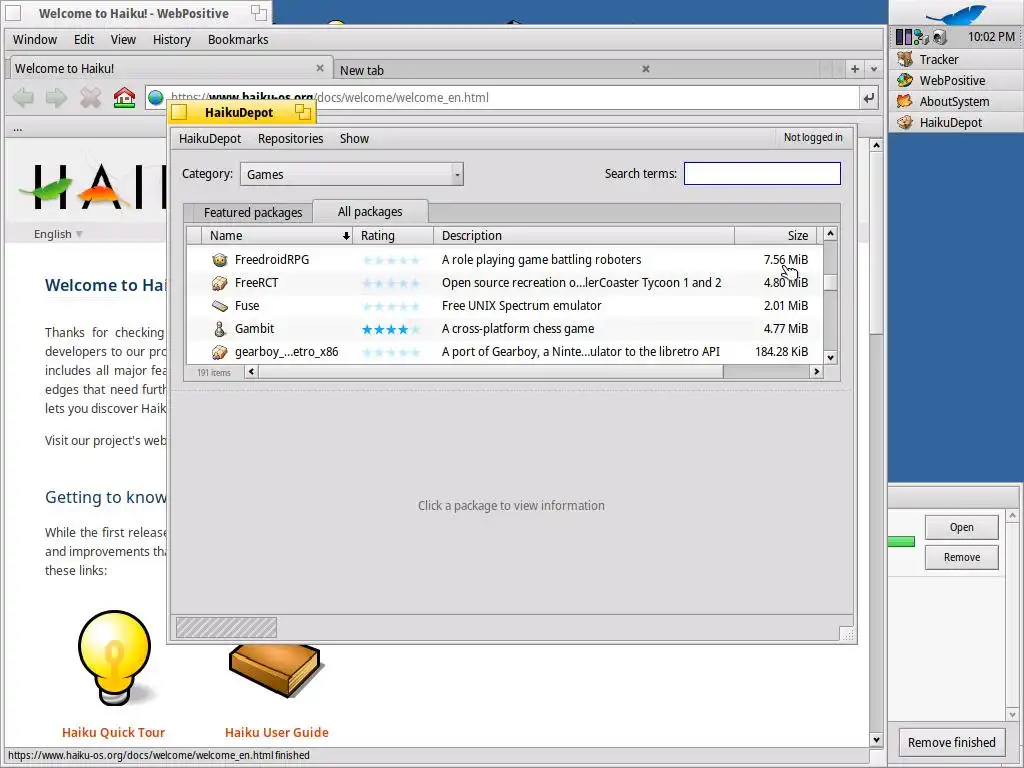Click the Fuse package icon

(219, 306)
